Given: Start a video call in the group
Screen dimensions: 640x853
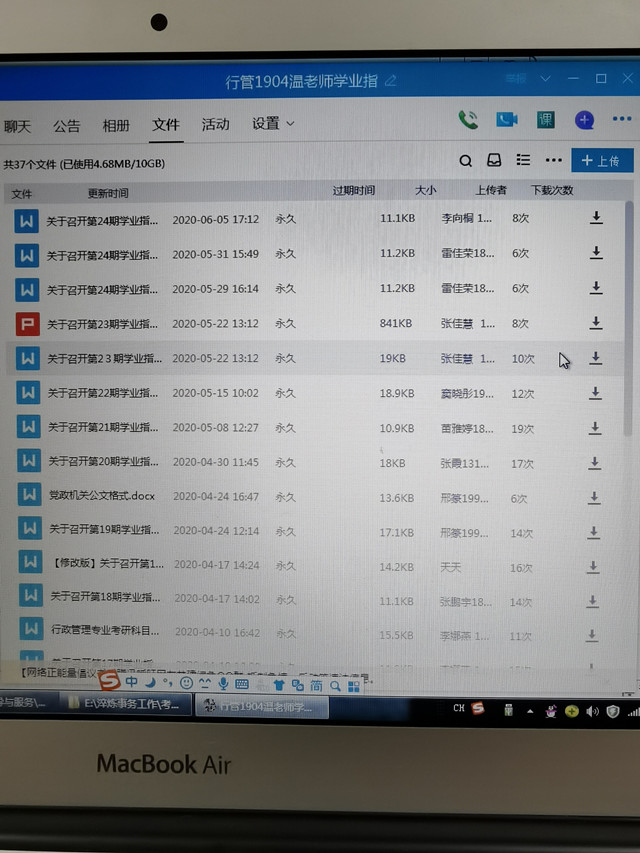Looking at the screenshot, I should tap(507, 120).
